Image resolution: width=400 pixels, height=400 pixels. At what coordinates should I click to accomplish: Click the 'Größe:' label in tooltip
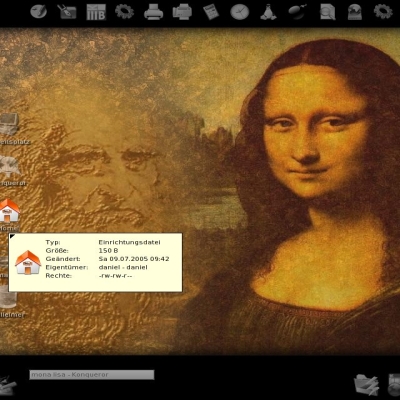pos(57,250)
